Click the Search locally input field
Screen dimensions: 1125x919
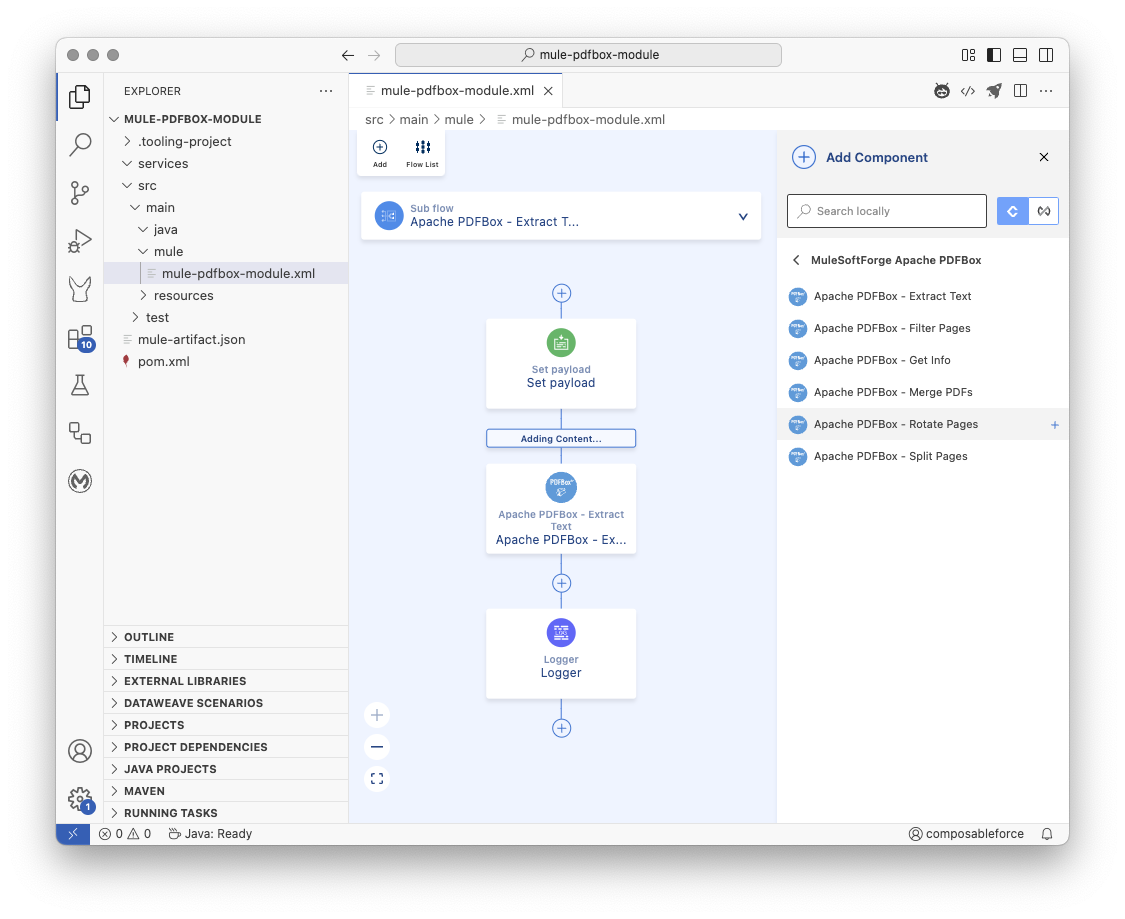886,211
